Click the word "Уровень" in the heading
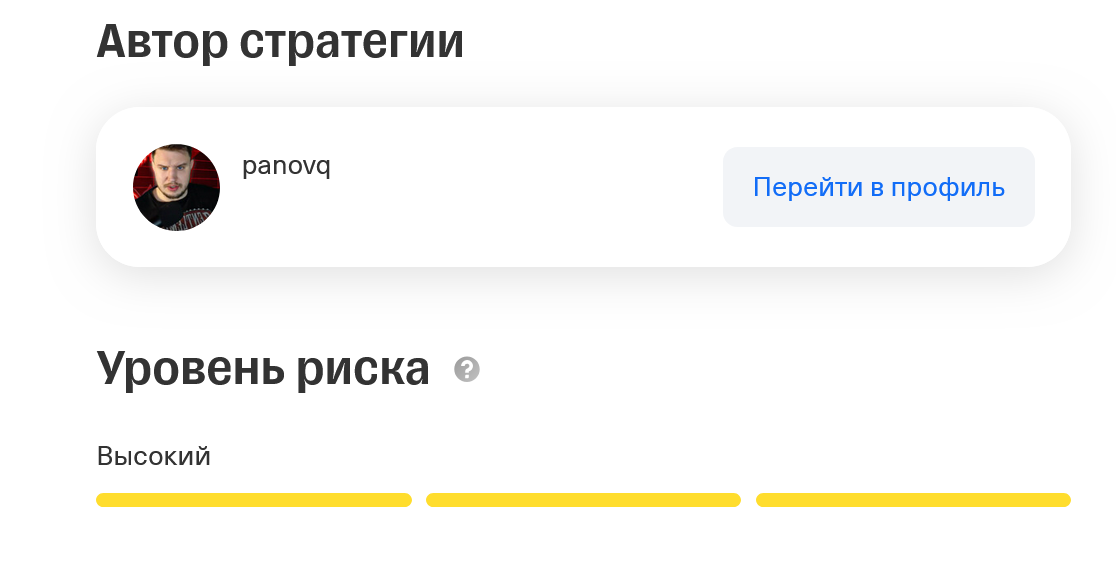The height and width of the screenshot is (569, 1116). (190, 370)
